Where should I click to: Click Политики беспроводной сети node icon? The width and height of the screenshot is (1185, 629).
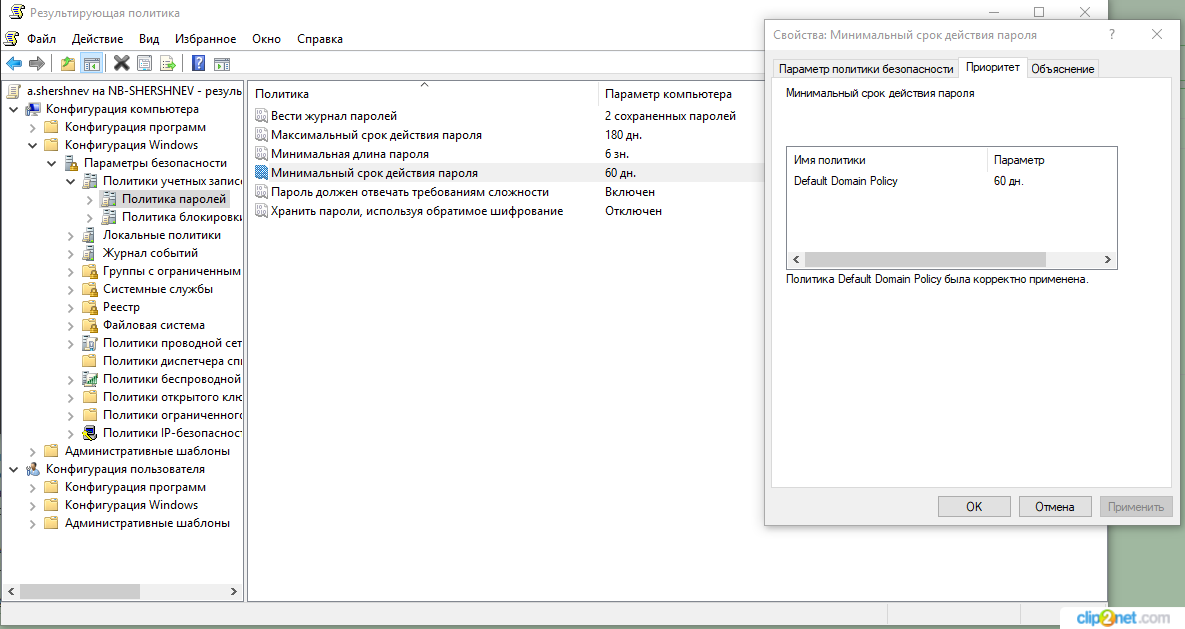coord(90,379)
